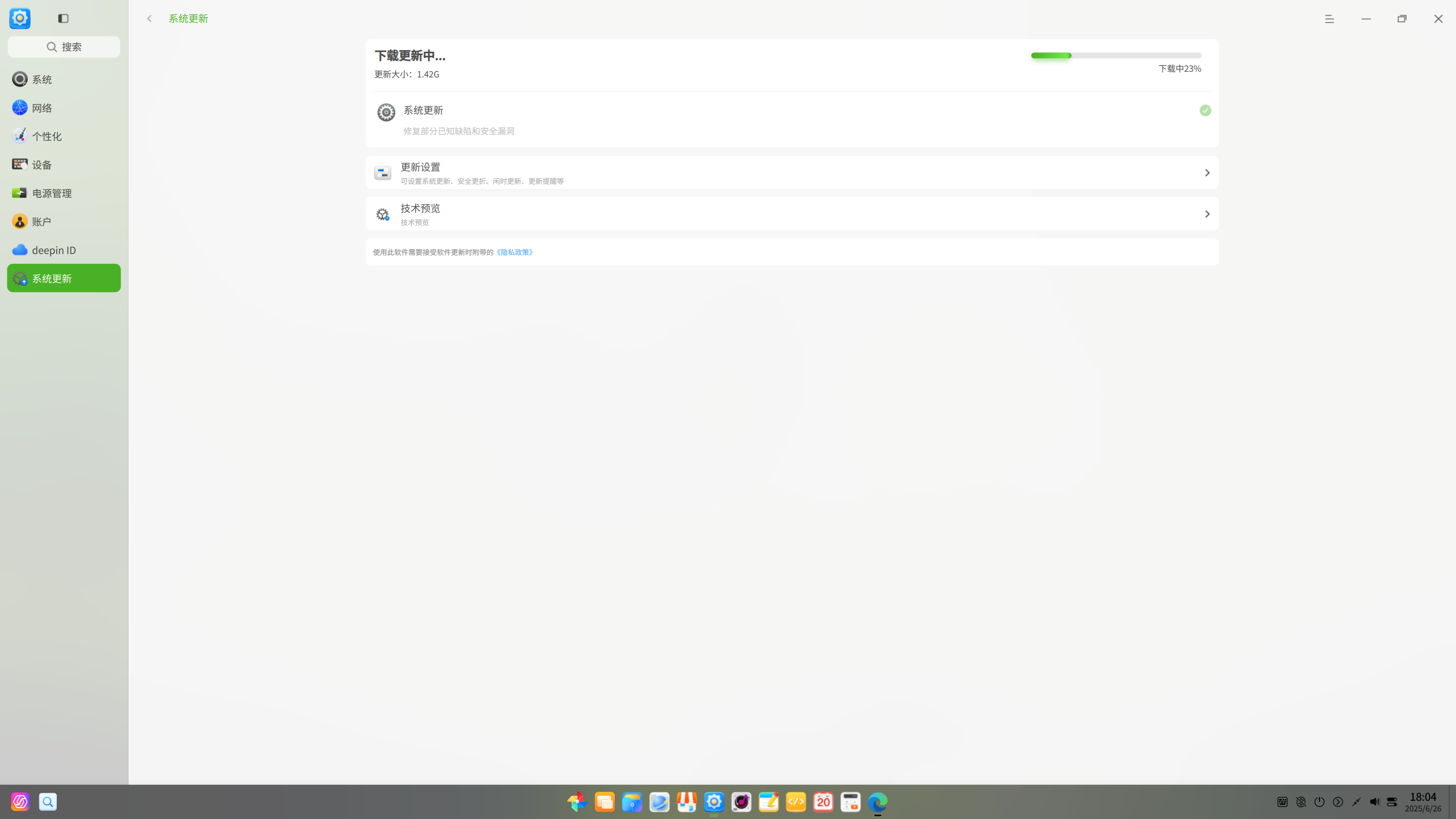Open the Edge browser from the dock
Image resolution: width=1456 pixels, height=819 pixels.
[x=878, y=802]
